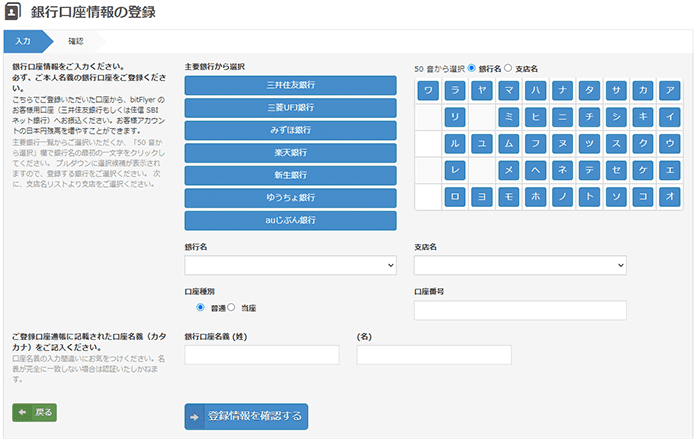Click the ヘ kana button
This screenshot has width=697, height=439.
tap(536, 170)
